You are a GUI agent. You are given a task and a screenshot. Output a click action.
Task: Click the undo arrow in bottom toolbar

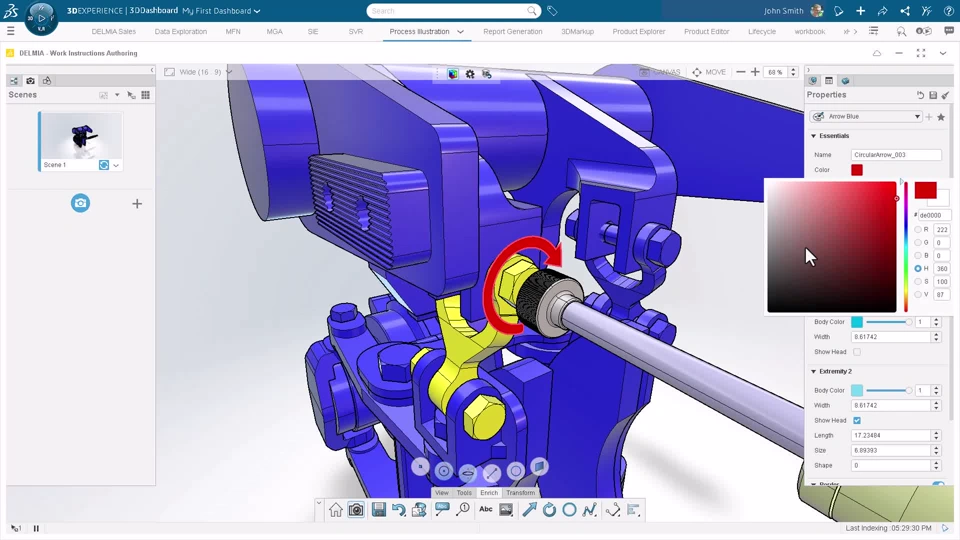(399, 510)
